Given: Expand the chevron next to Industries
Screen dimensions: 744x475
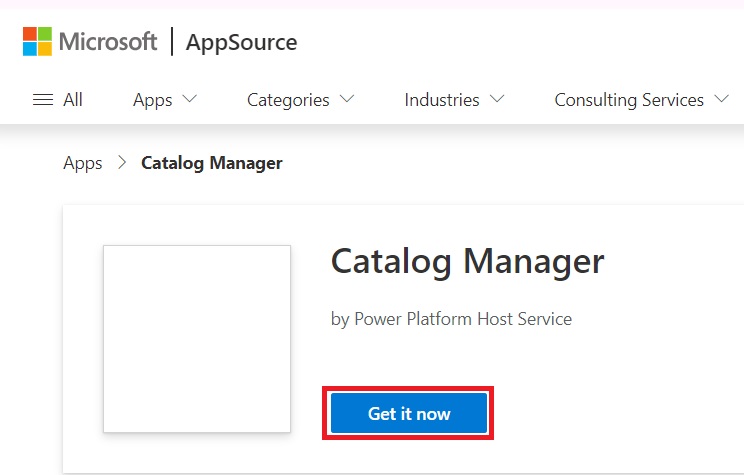Looking at the screenshot, I should tap(497, 100).
